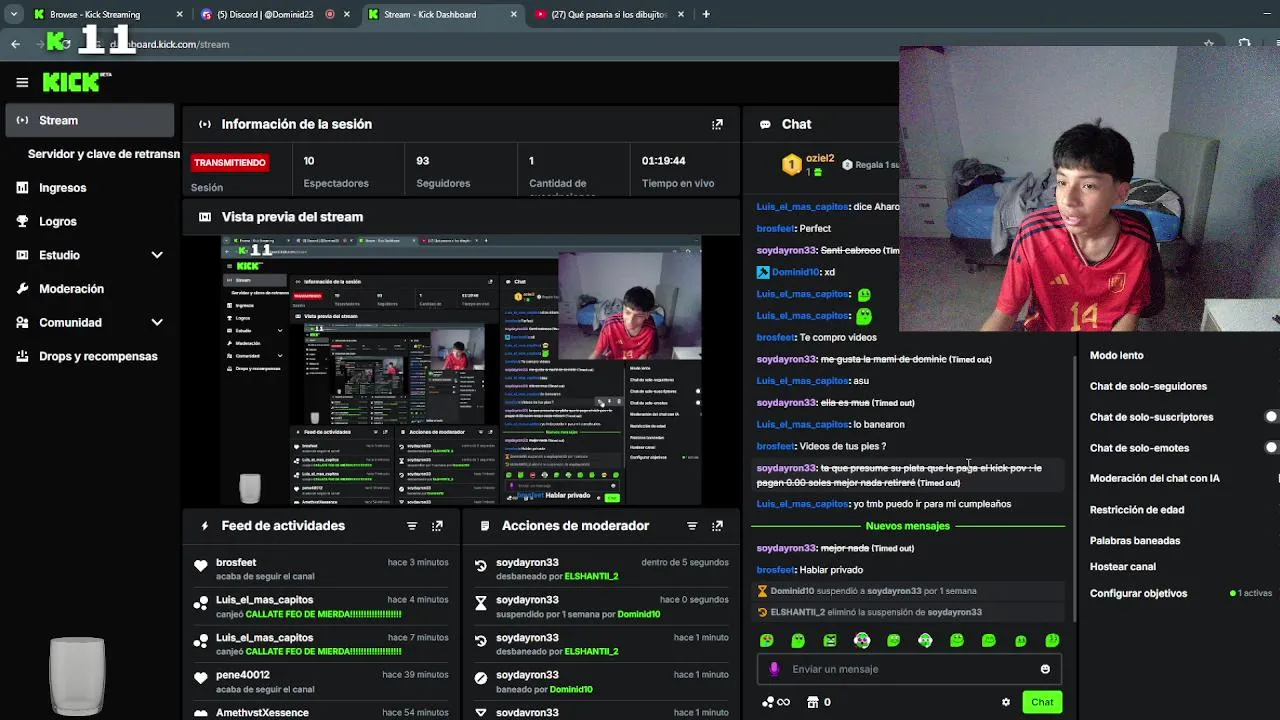The image size is (1280, 720).
Task: Pop out Feed de actividades panel
Action: (437, 526)
